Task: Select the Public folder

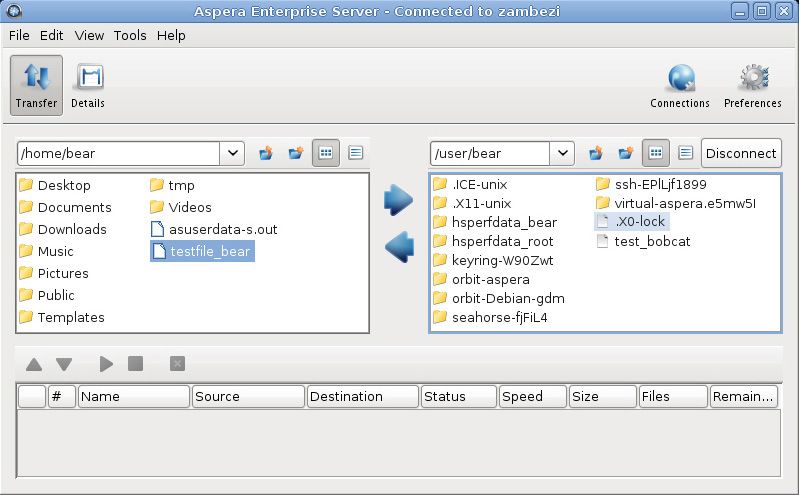Action: pyautogui.click(x=47, y=295)
